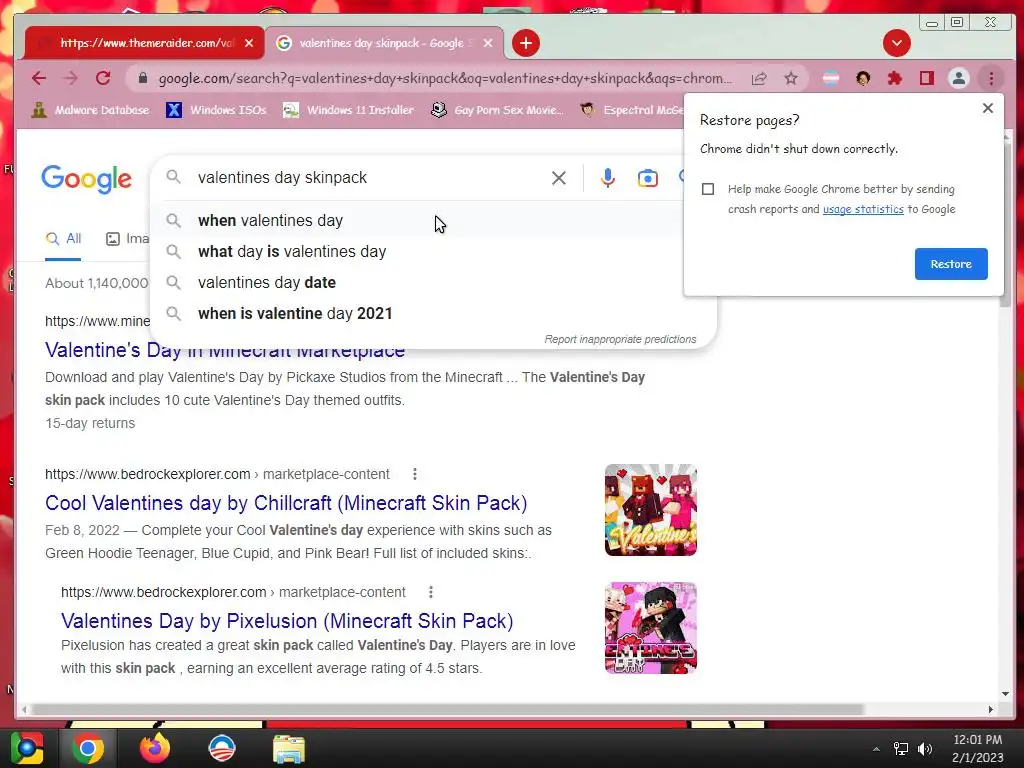Search by image with the camera icon
Image resolution: width=1024 pixels, height=768 pixels.
(647, 178)
